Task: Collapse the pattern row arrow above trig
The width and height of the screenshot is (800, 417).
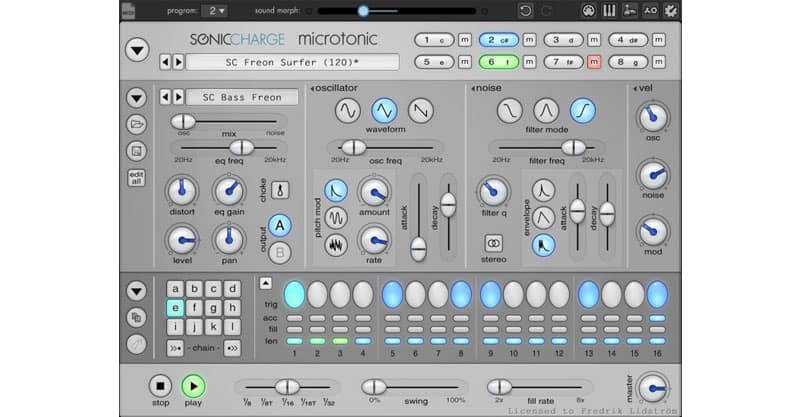Action: (265, 283)
